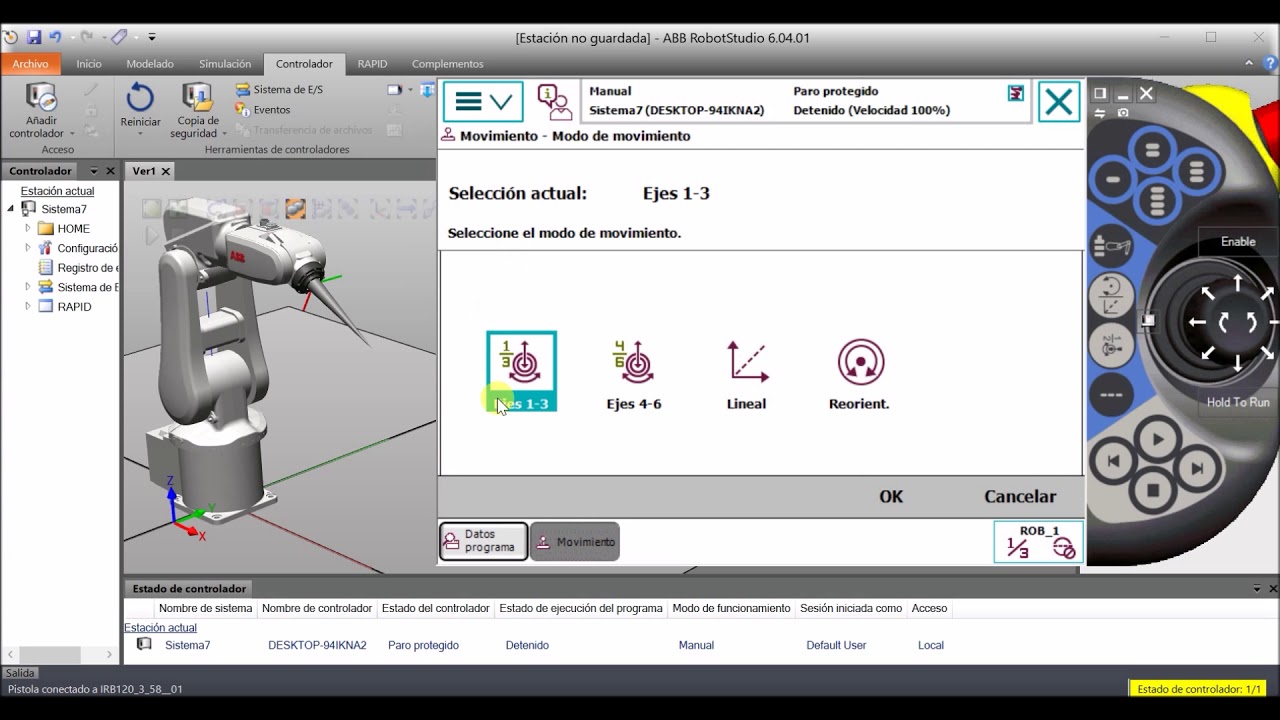Viewport: 1280px width, 720px height.
Task: Click the Hold To Run button
Action: tap(1238, 402)
